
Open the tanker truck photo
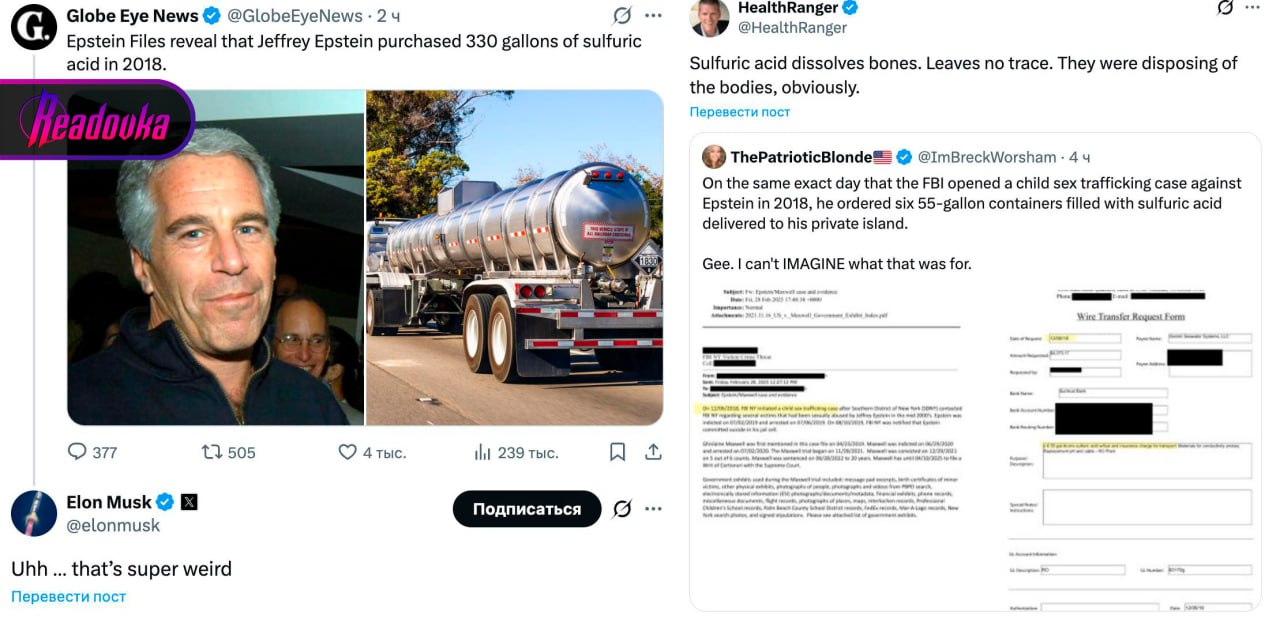(x=514, y=257)
